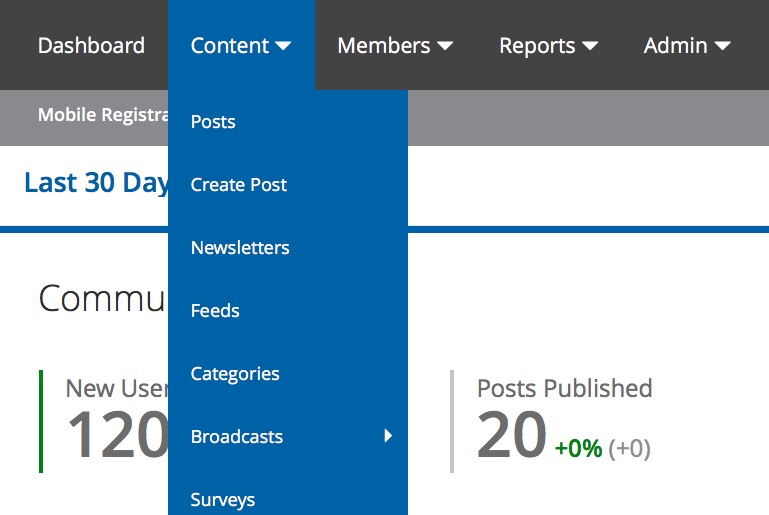This screenshot has height=515, width=769.
Task: Collapse the Content dropdown menu
Action: coord(241,45)
